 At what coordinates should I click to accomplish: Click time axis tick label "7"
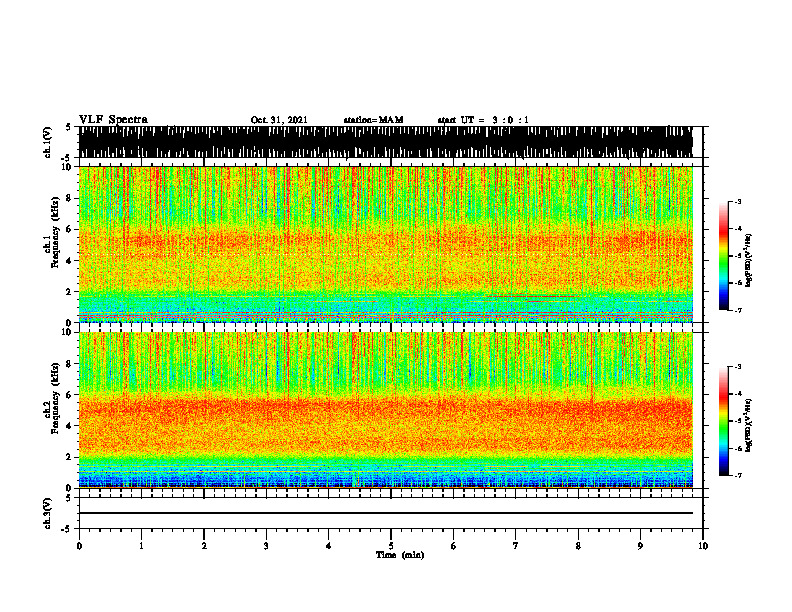click(x=516, y=546)
